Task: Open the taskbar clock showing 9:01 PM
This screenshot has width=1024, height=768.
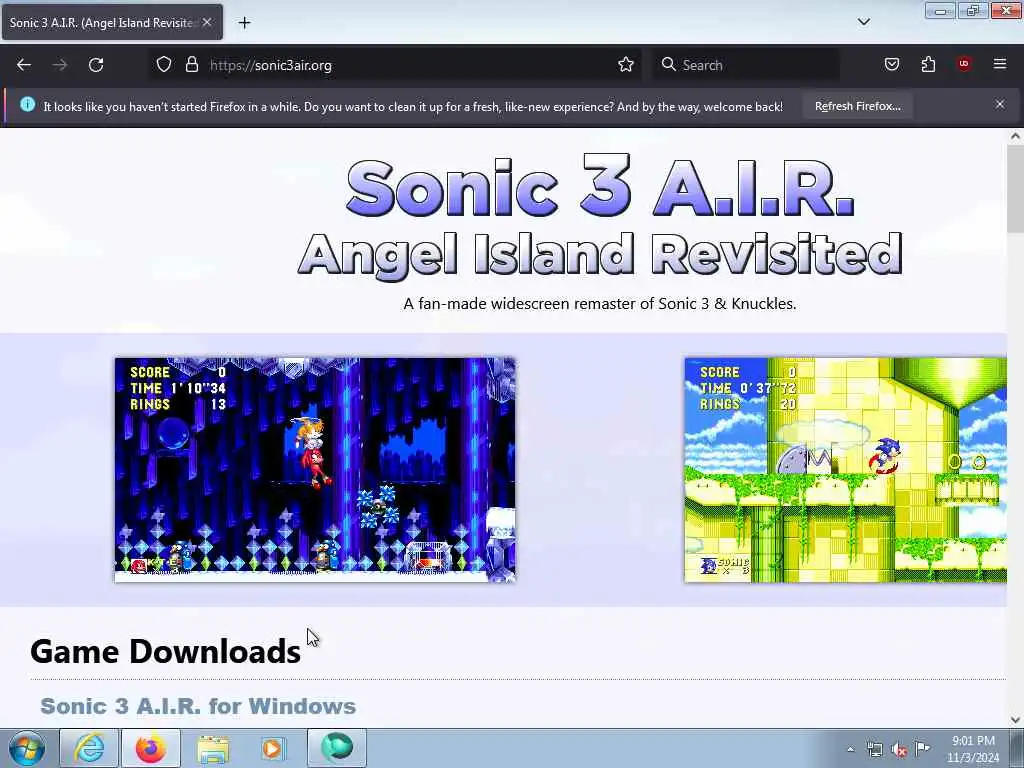Action: point(973,749)
